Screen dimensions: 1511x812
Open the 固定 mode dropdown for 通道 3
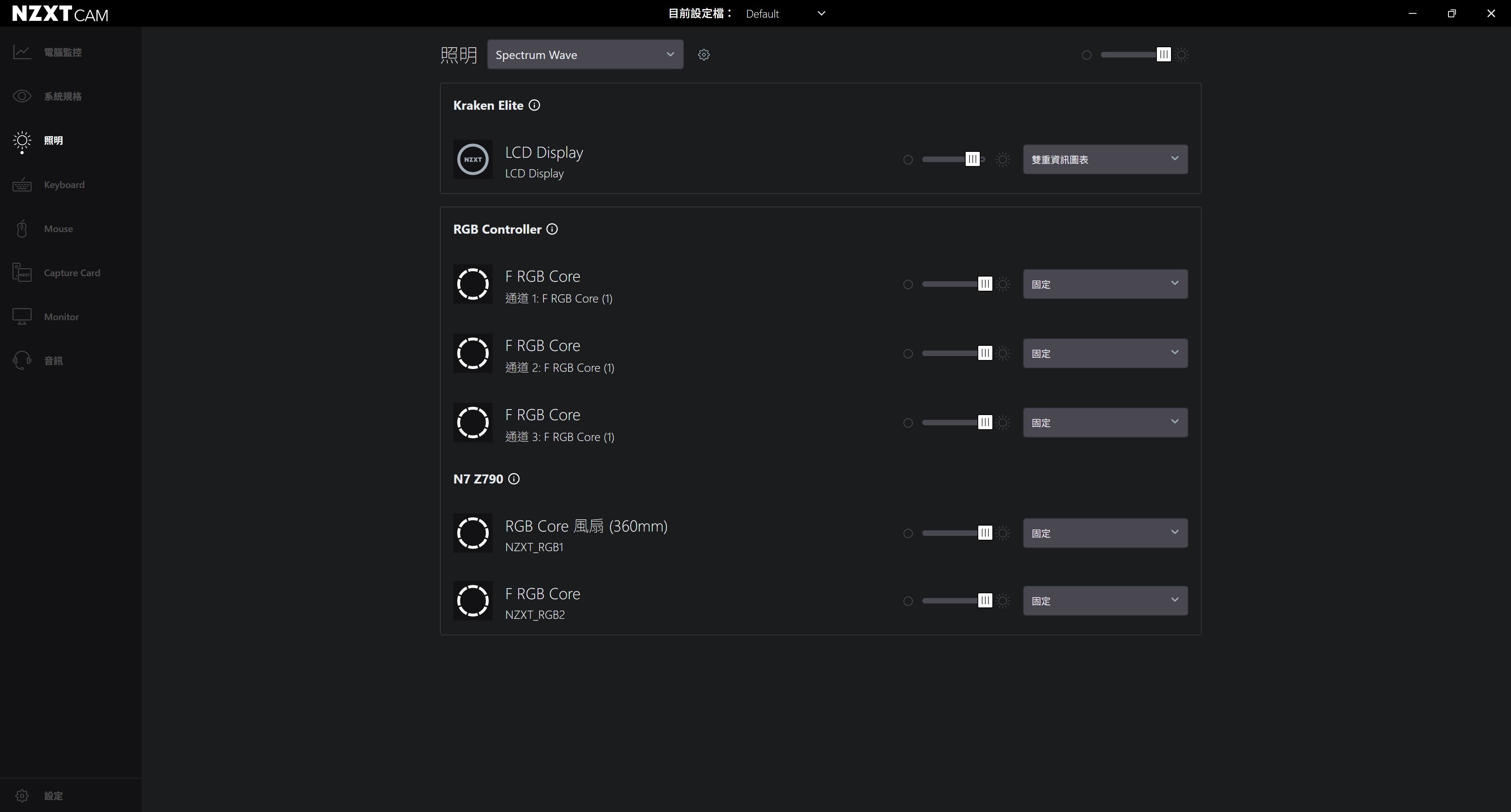point(1105,422)
